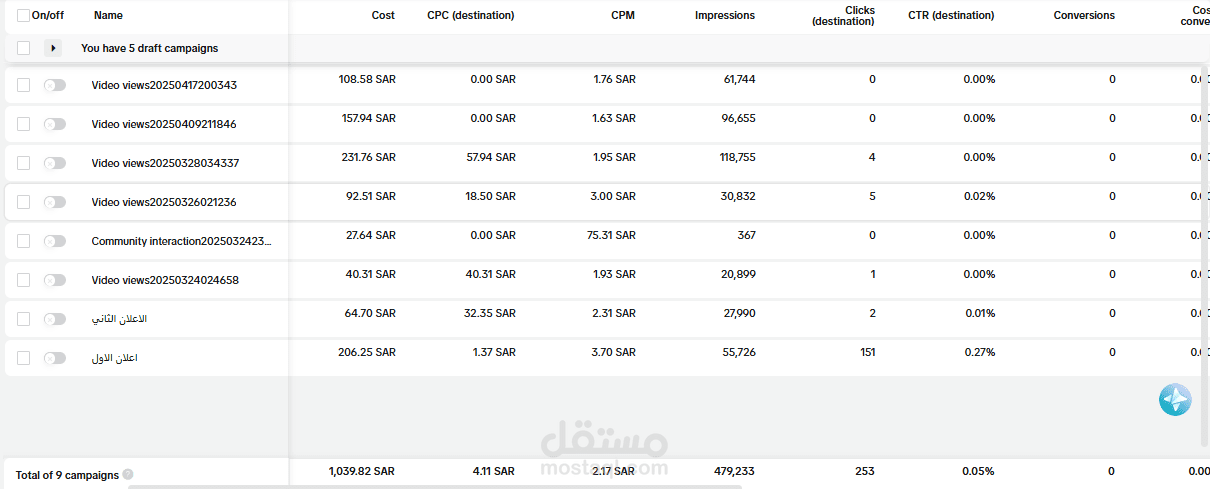Turn on the اعلان الاول campaign switch

pyautogui.click(x=54, y=358)
